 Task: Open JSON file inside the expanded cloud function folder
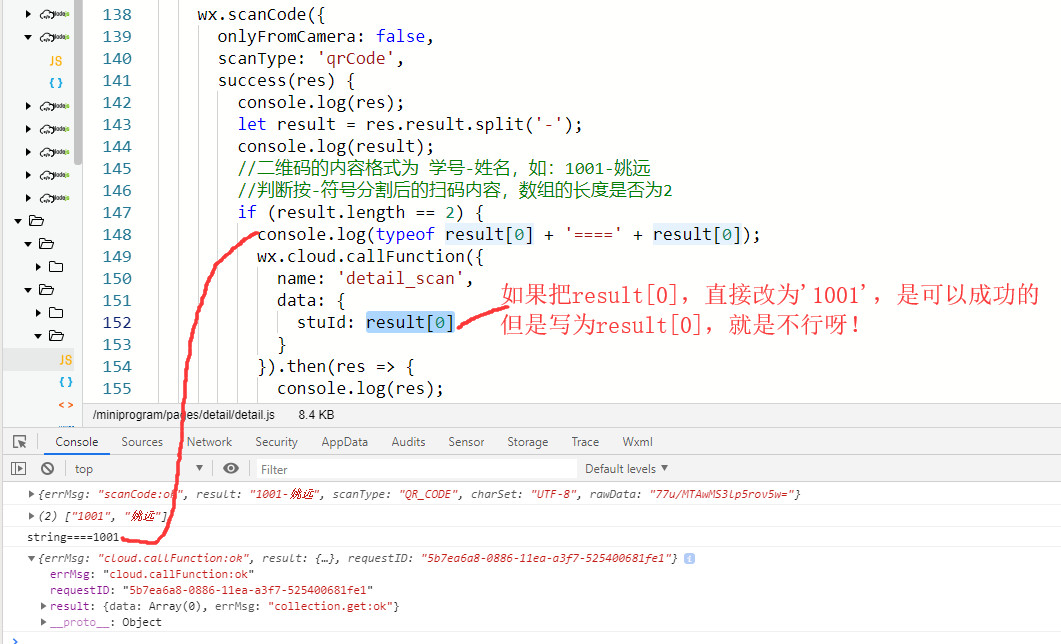[x=55, y=83]
